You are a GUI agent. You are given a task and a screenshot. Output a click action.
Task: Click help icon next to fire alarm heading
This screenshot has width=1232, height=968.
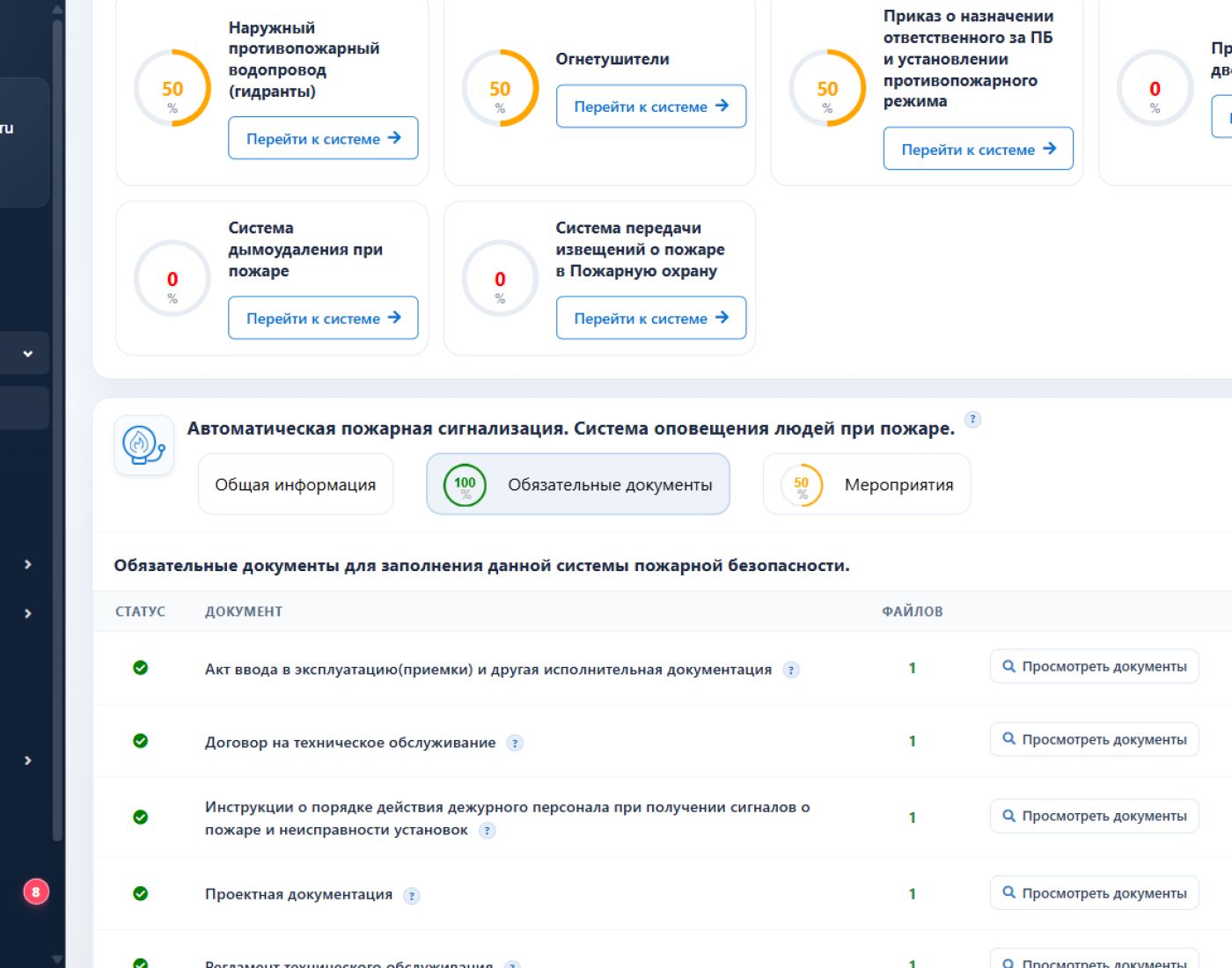coord(972,419)
